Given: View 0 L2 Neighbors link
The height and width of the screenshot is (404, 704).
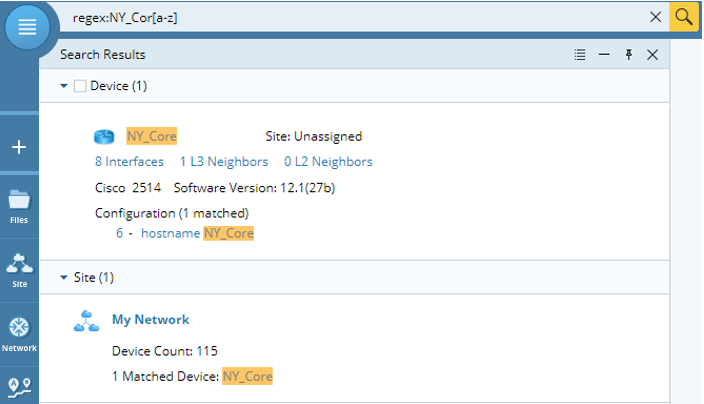Looking at the screenshot, I should pyautogui.click(x=328, y=162).
